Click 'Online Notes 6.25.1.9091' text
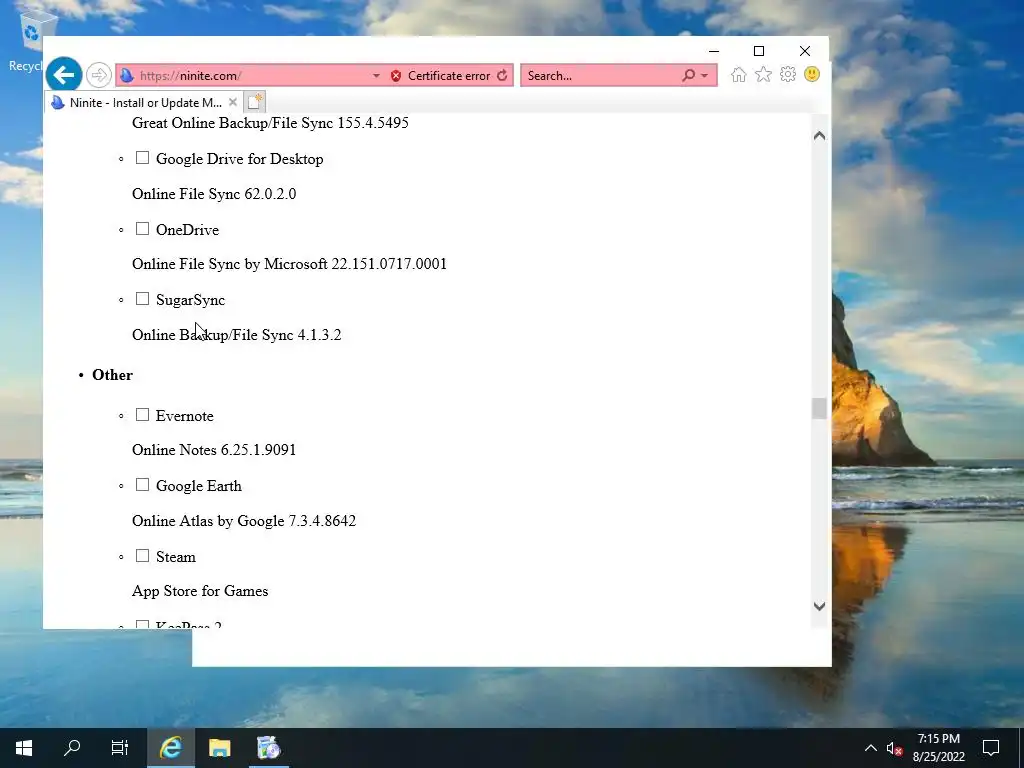 click(x=214, y=450)
